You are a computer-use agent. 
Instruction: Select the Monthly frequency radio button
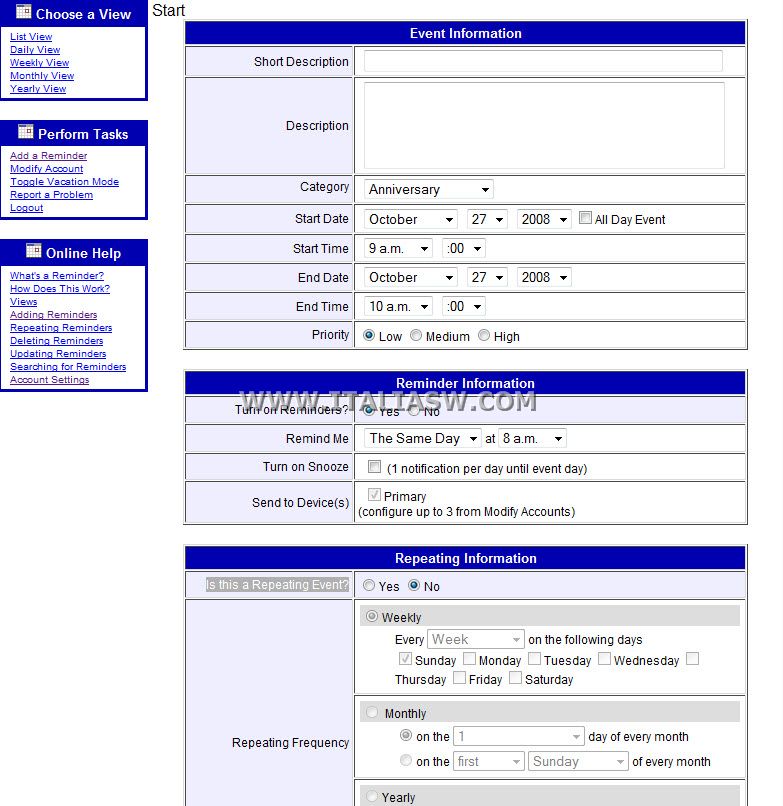pos(372,712)
